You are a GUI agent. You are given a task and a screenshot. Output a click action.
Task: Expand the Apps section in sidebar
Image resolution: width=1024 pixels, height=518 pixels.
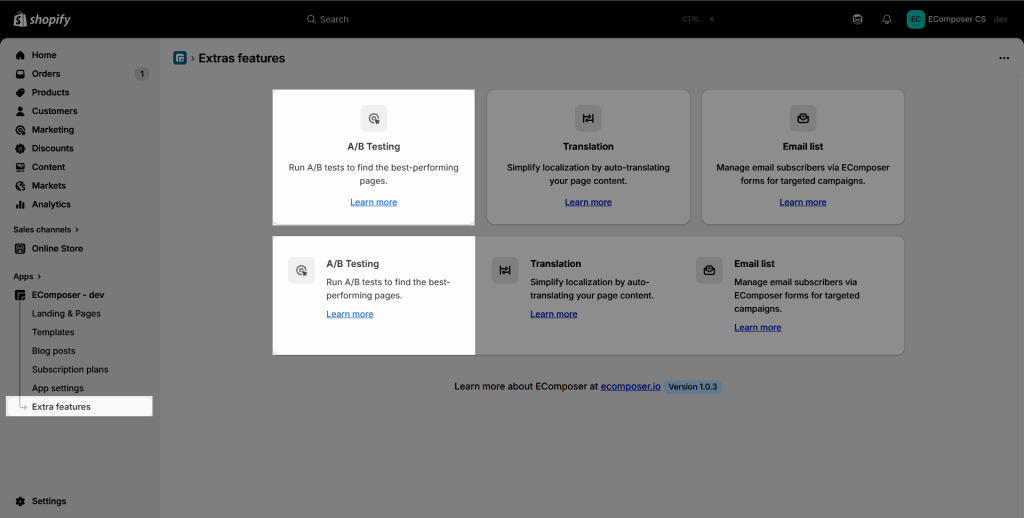click(27, 276)
